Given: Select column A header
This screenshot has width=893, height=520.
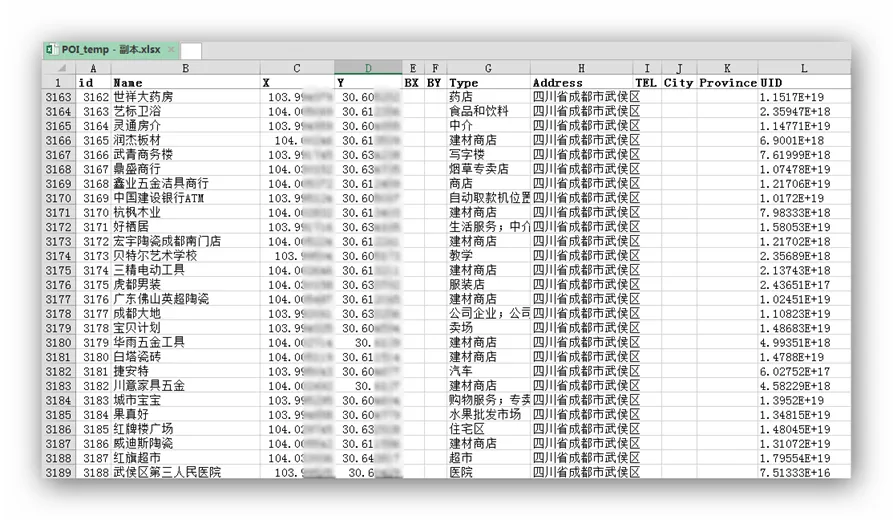Looking at the screenshot, I should point(93,68).
